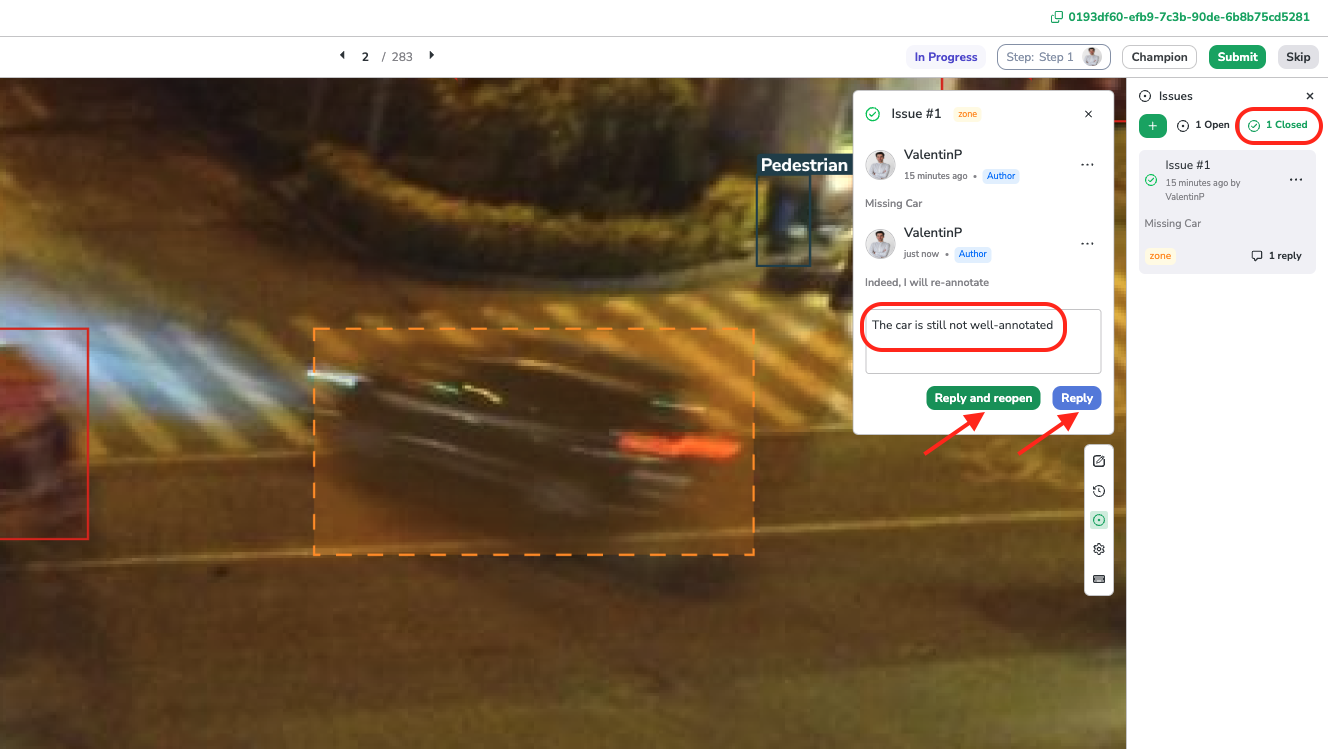Click the reply count icon on Issue #1 card
This screenshot has width=1328, height=749.
tap(1257, 256)
